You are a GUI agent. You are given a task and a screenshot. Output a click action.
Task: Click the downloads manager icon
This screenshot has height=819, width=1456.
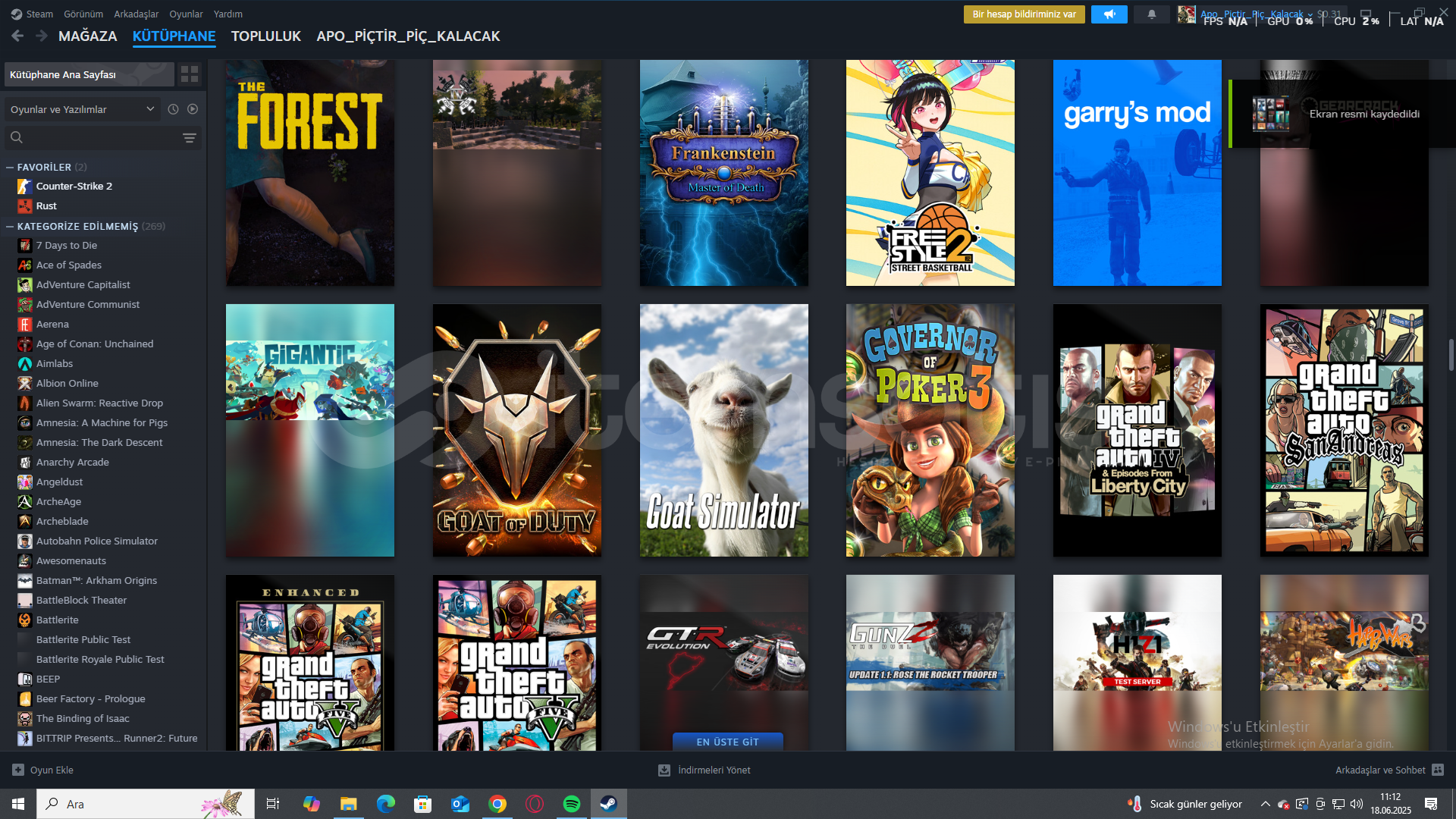[664, 770]
